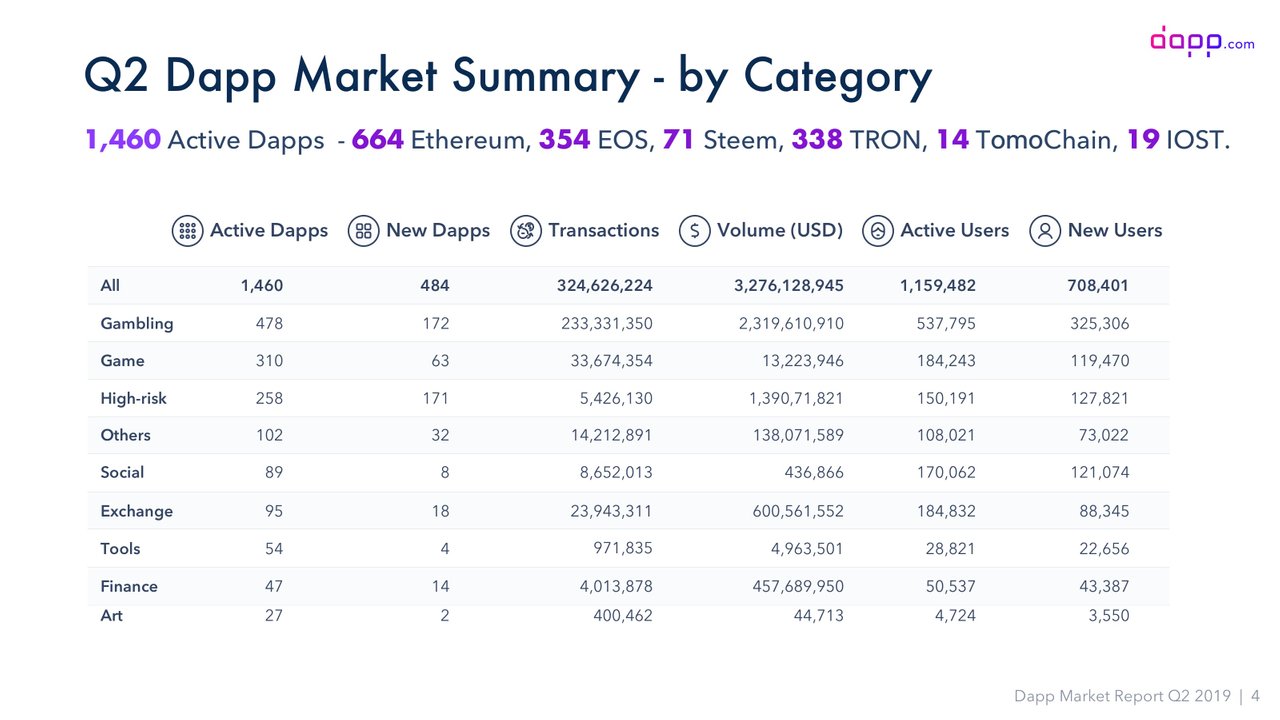The width and height of the screenshot is (1280, 720).
Task: Click the 1,460 Active Dapps headline number
Action: (x=123, y=140)
